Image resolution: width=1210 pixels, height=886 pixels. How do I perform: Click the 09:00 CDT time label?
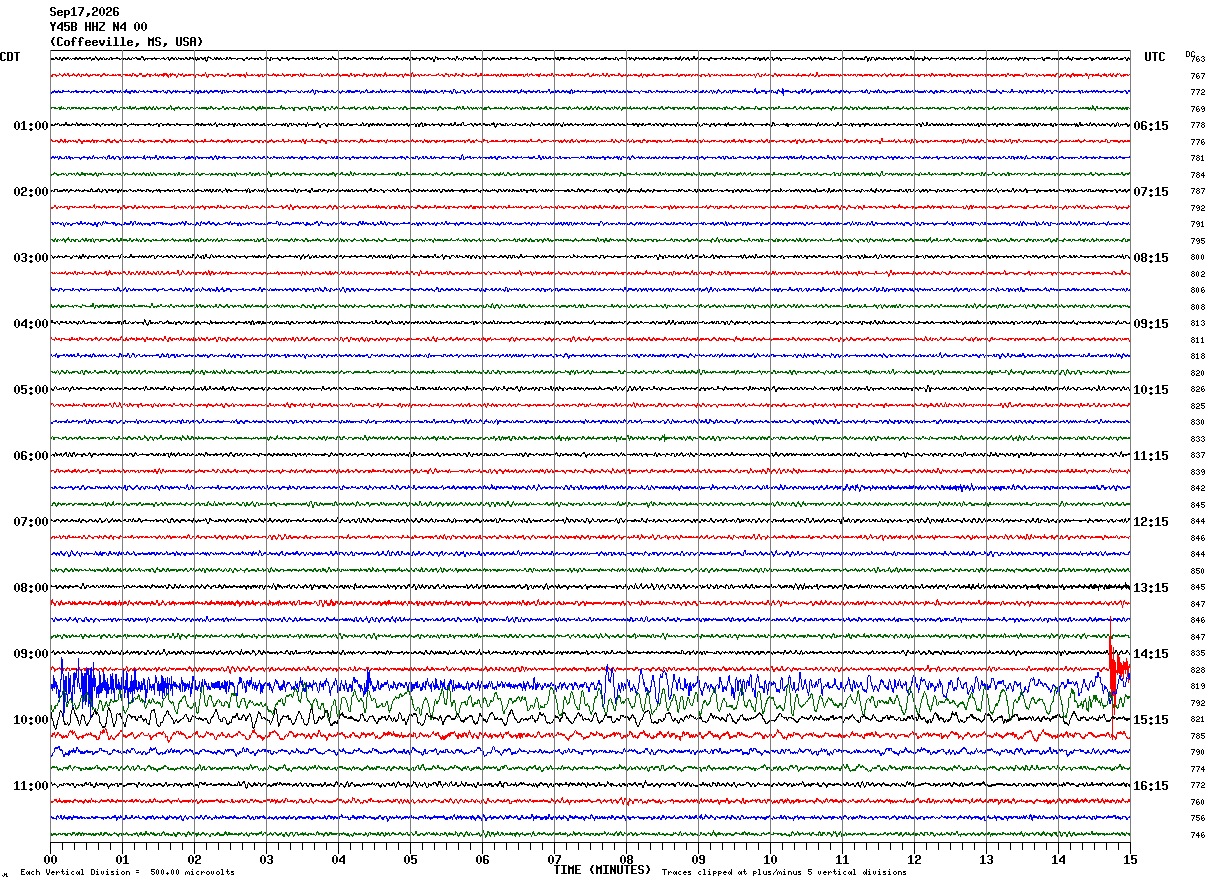[x=31, y=654]
